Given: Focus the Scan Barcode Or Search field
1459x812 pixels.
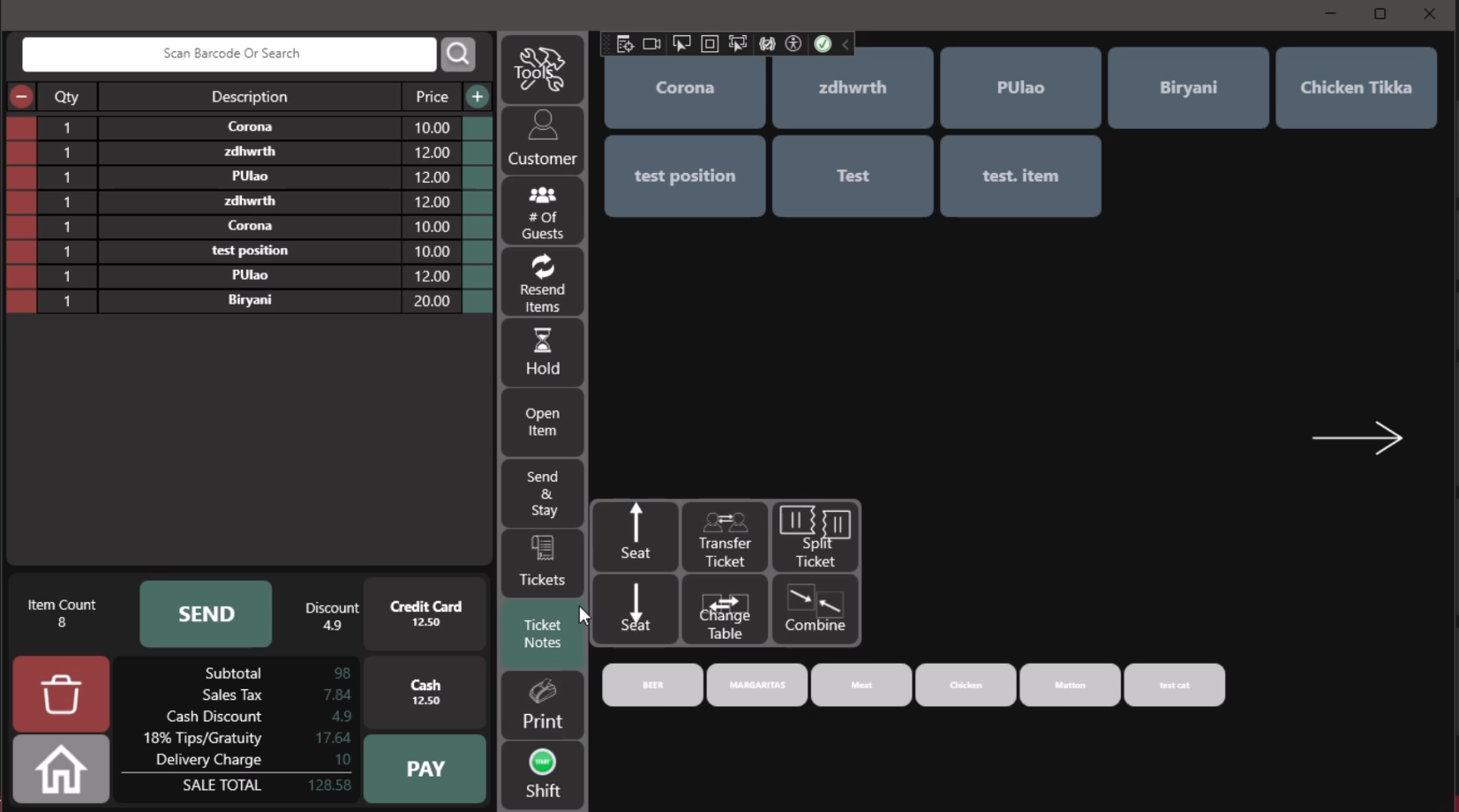Looking at the screenshot, I should [x=229, y=54].
